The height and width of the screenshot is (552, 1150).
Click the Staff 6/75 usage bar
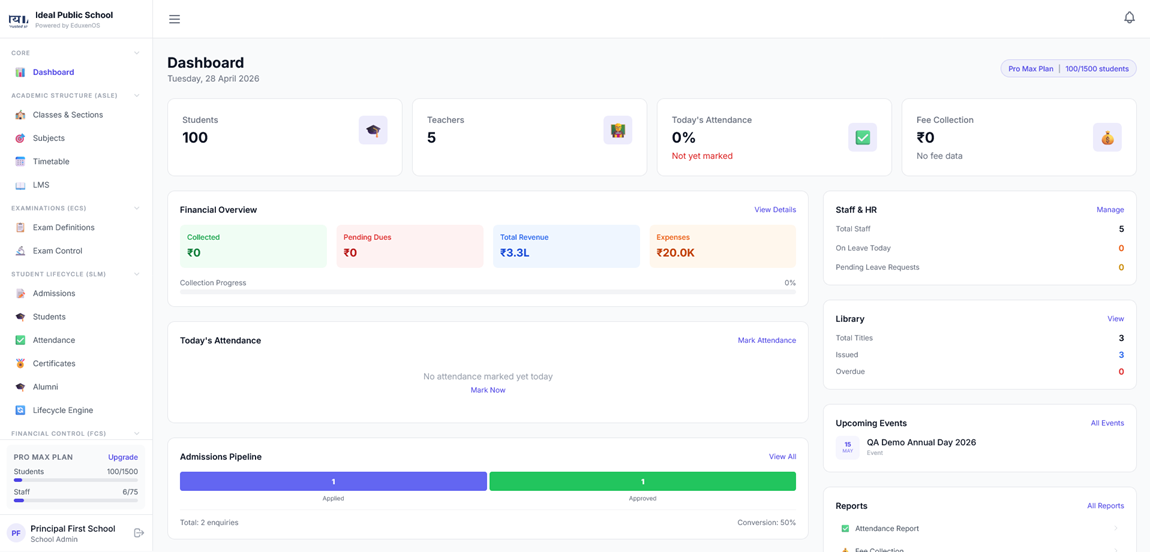point(76,501)
